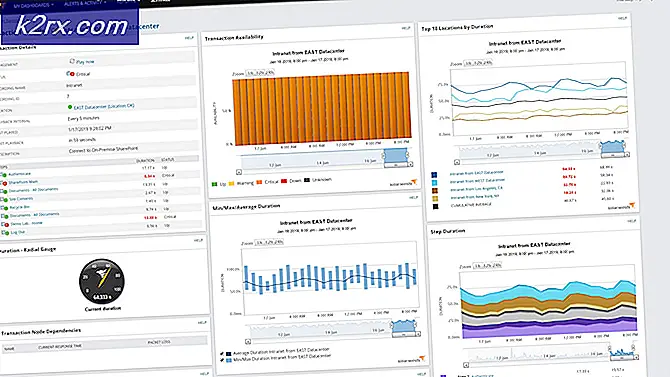Open Intranet from WEST Datacenter legend link
The height and width of the screenshot is (377, 670).
[477, 181]
